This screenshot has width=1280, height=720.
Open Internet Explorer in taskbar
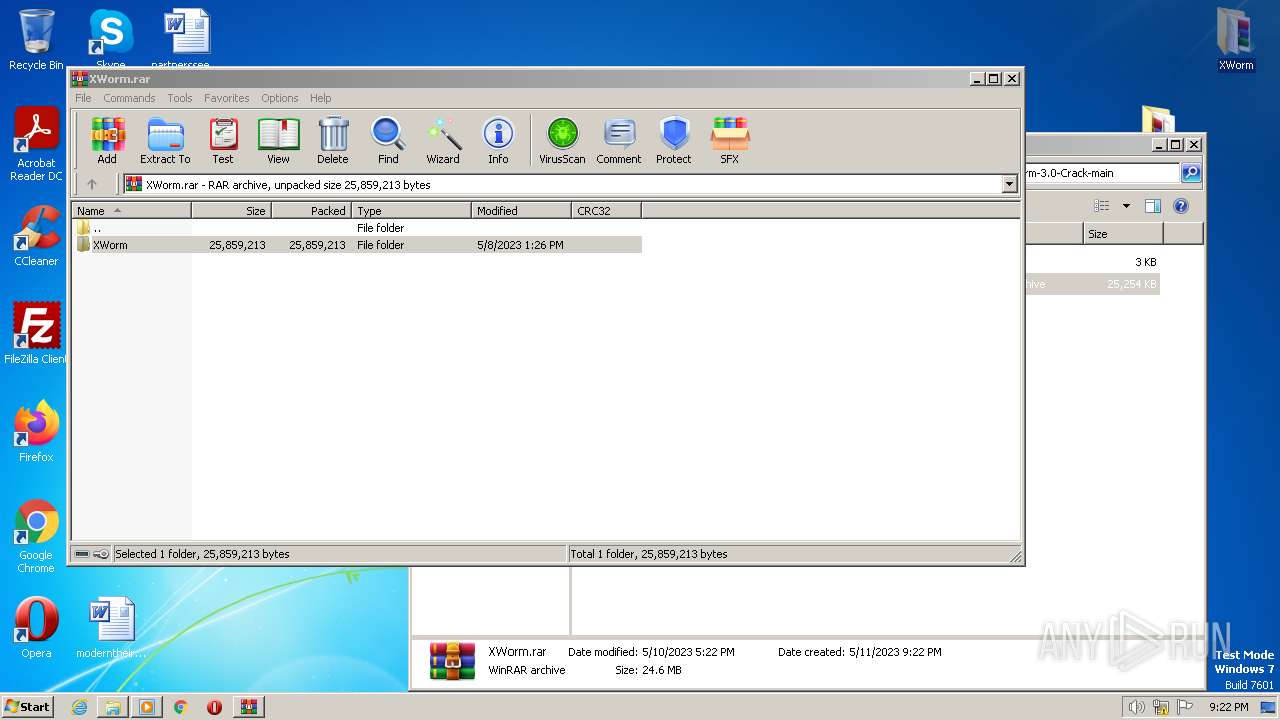click(x=79, y=707)
